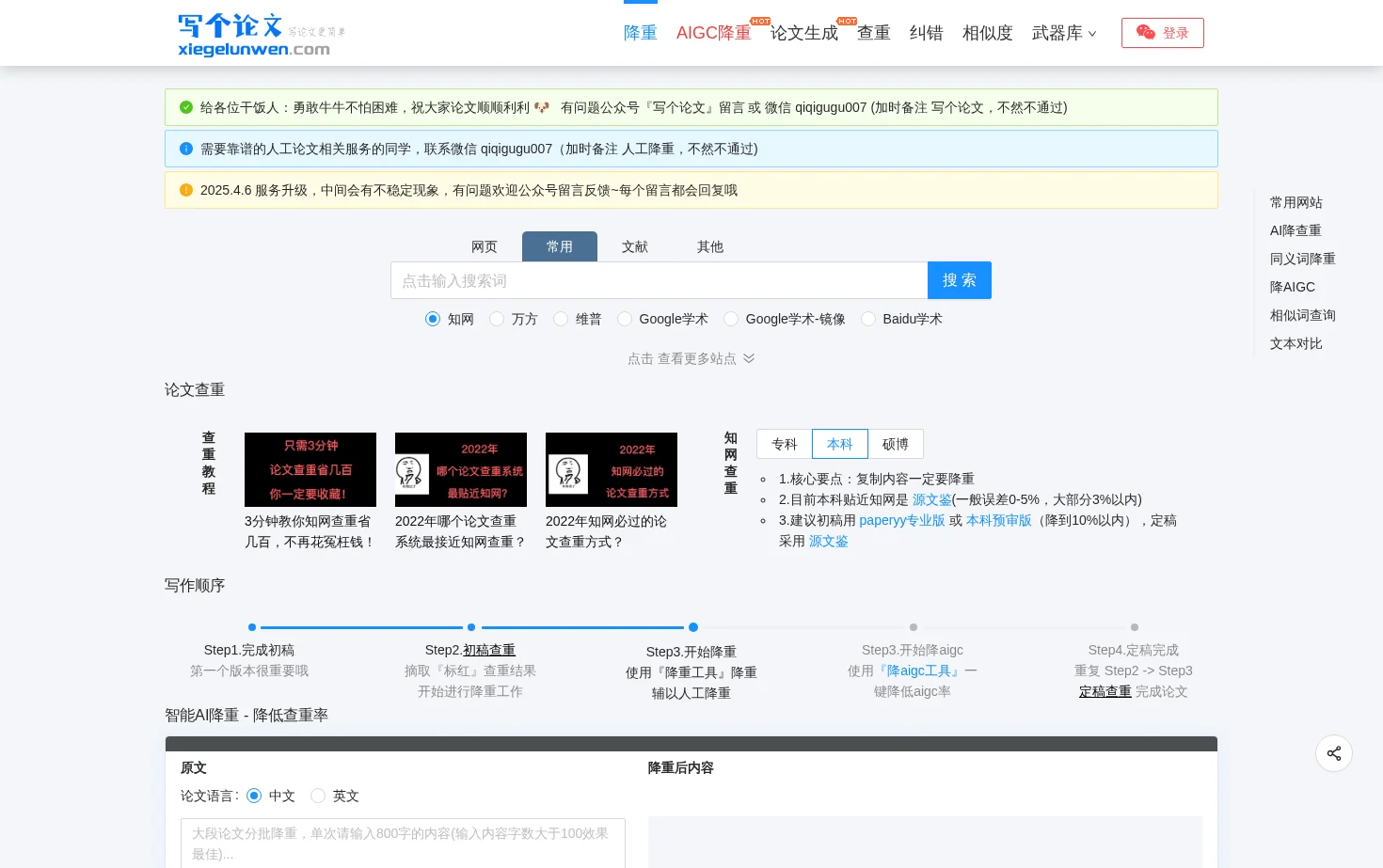Open the AIGC降重 navigation item
Viewport: 1383px width, 868px height.
pos(714,33)
